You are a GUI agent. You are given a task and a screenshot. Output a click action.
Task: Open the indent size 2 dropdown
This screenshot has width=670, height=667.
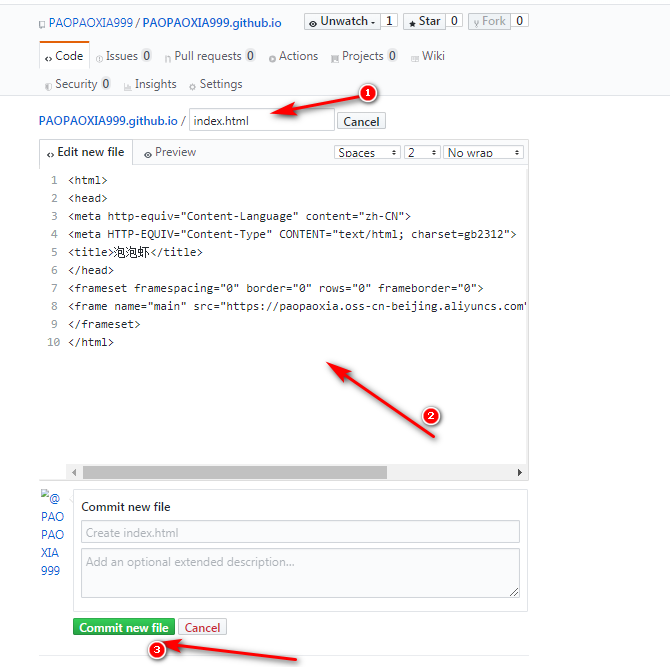click(x=422, y=153)
